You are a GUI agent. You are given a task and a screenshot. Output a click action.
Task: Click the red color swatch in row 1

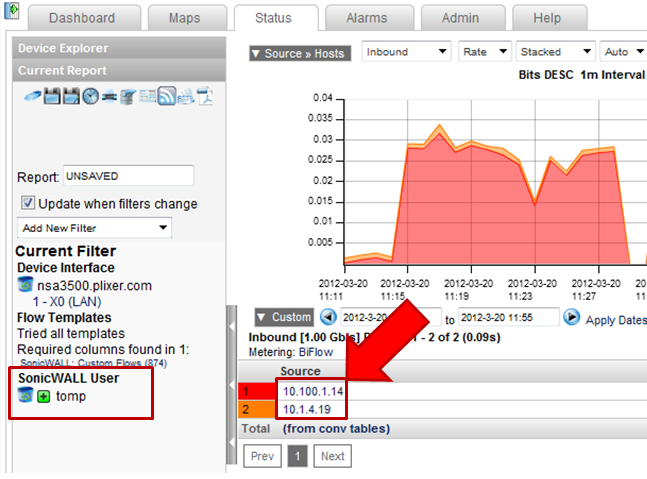tap(256, 391)
